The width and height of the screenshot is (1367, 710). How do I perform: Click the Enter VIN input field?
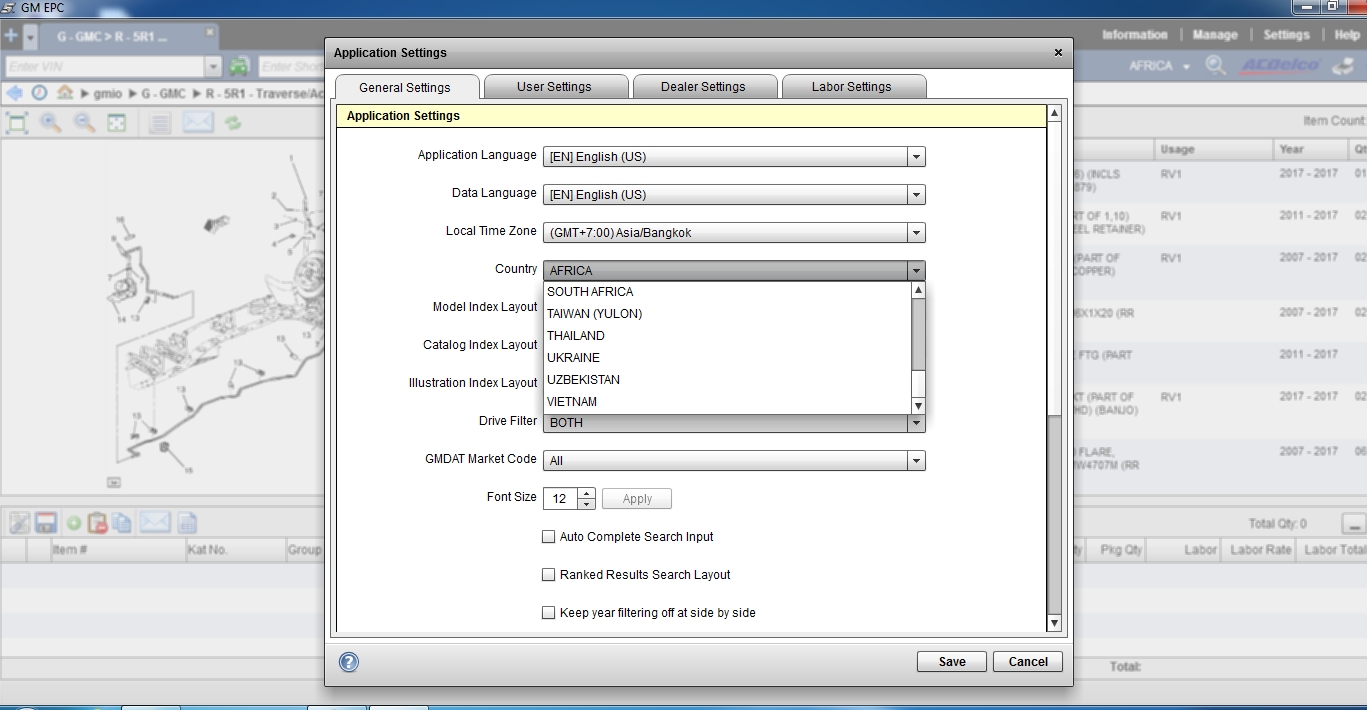(103, 67)
